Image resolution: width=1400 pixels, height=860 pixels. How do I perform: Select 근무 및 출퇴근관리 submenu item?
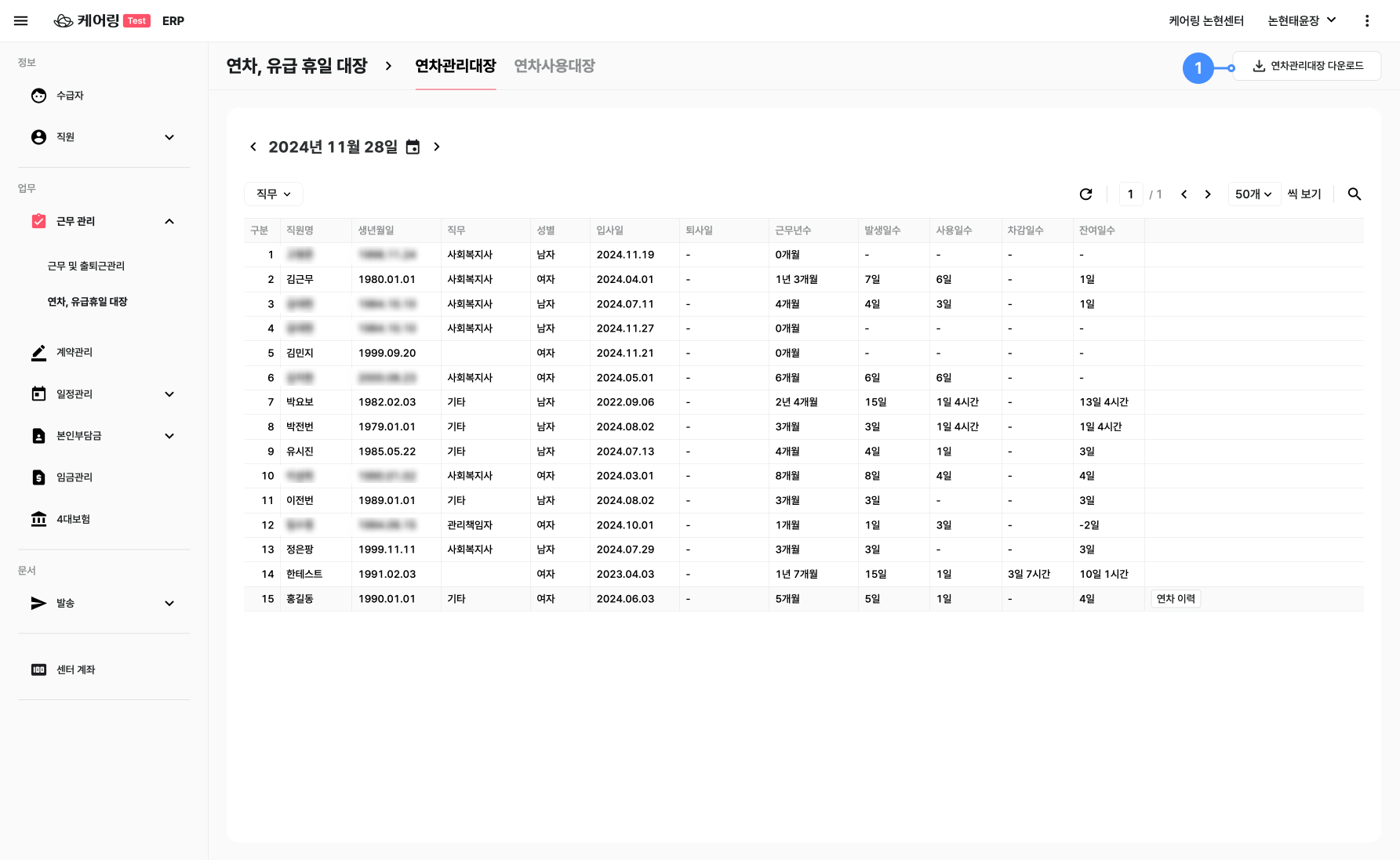[86, 266]
